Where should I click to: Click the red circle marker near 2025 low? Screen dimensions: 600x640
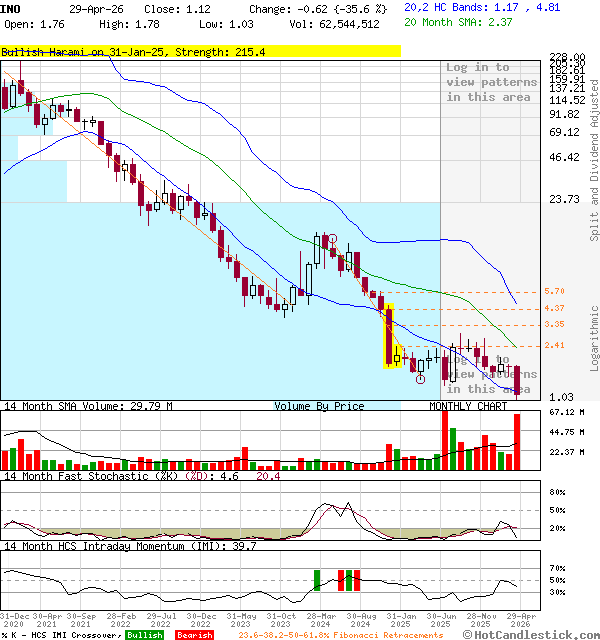pyautogui.click(x=421, y=379)
